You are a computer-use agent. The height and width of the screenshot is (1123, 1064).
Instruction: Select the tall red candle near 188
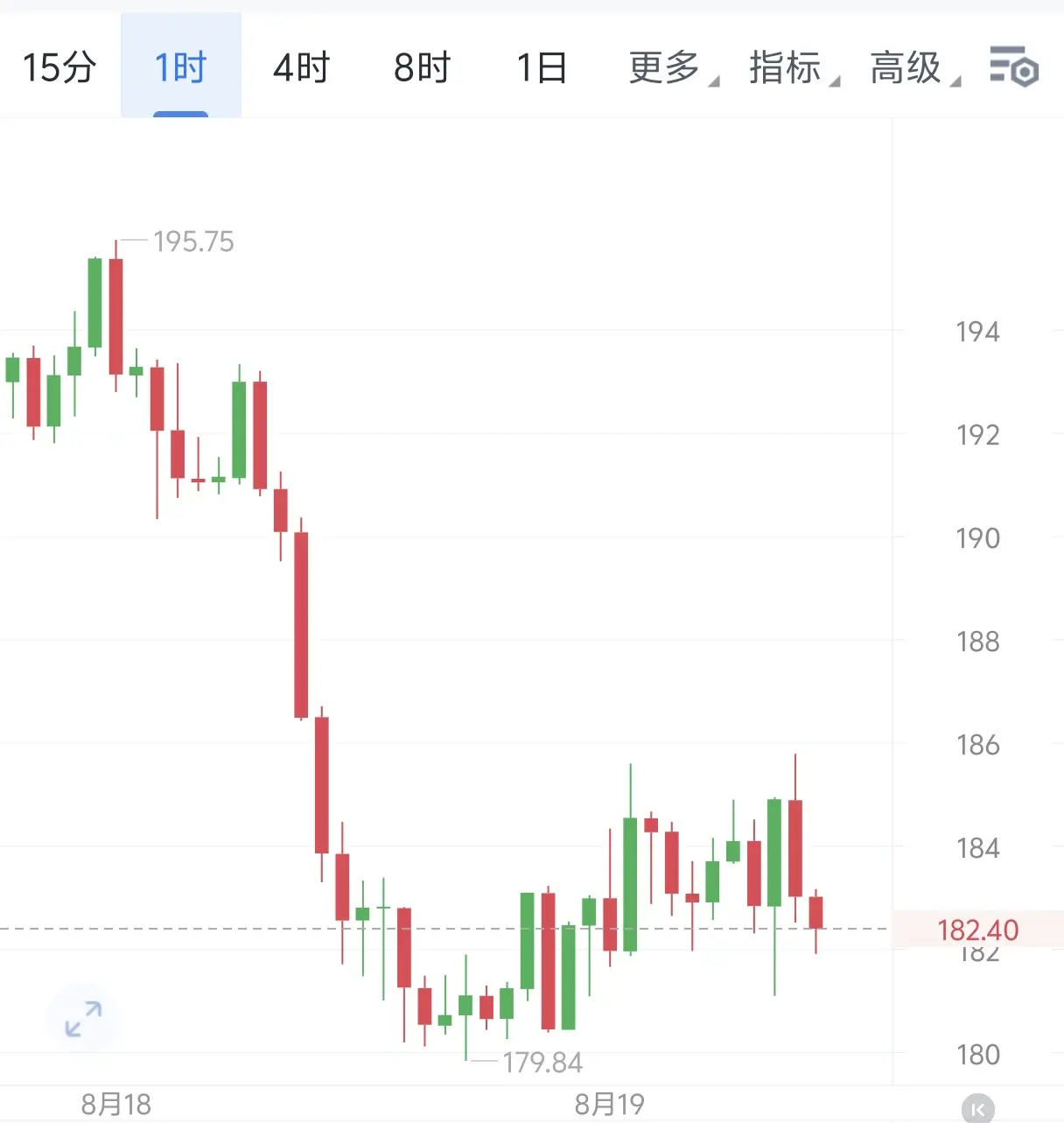coord(301,625)
